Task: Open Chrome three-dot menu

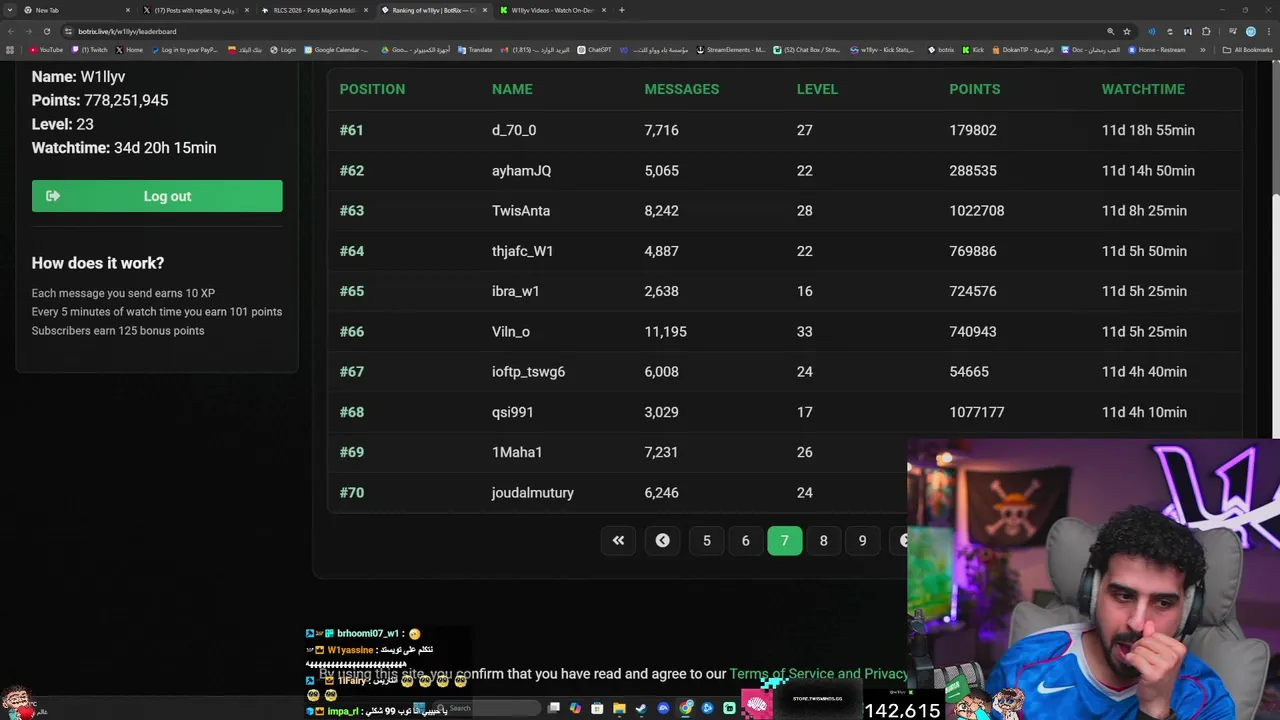Action: point(1269,31)
